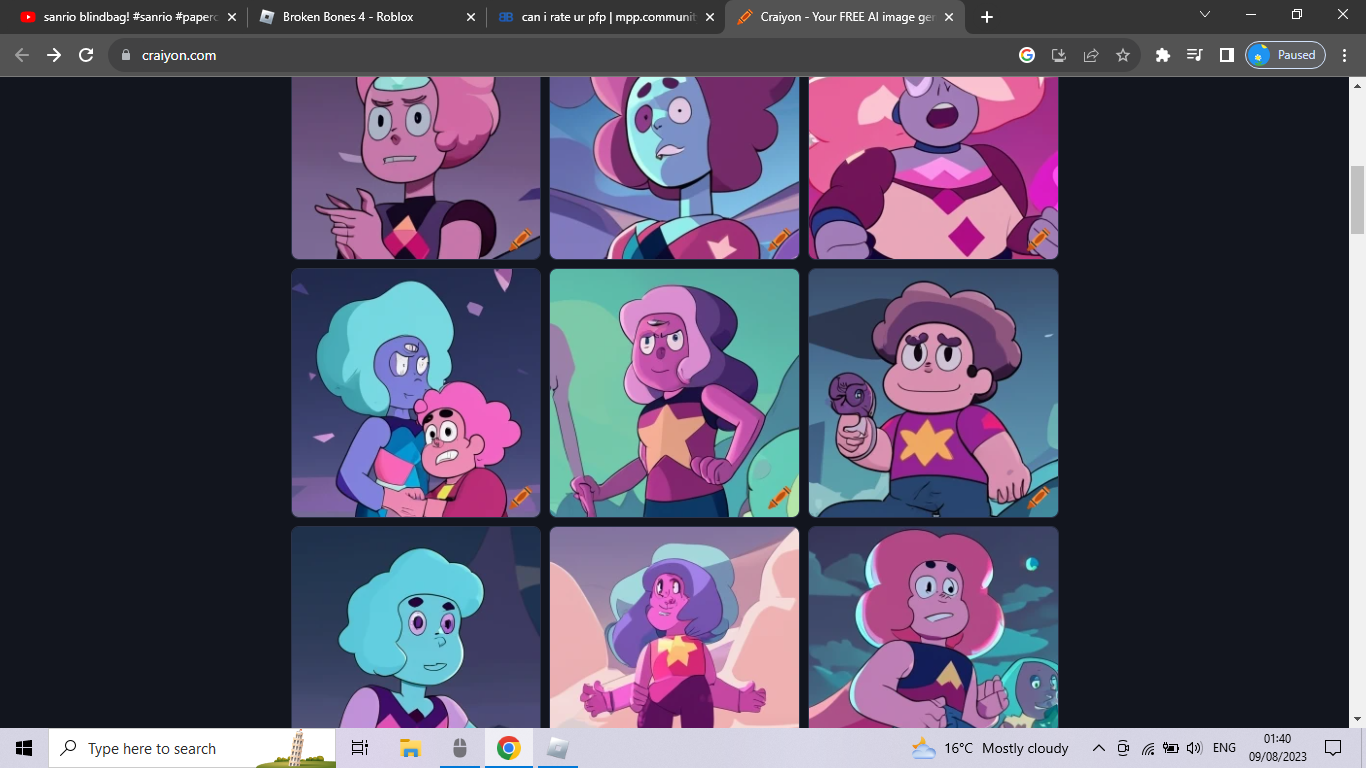
Task: Click the Google icon in the address bar
Action: 1027,55
